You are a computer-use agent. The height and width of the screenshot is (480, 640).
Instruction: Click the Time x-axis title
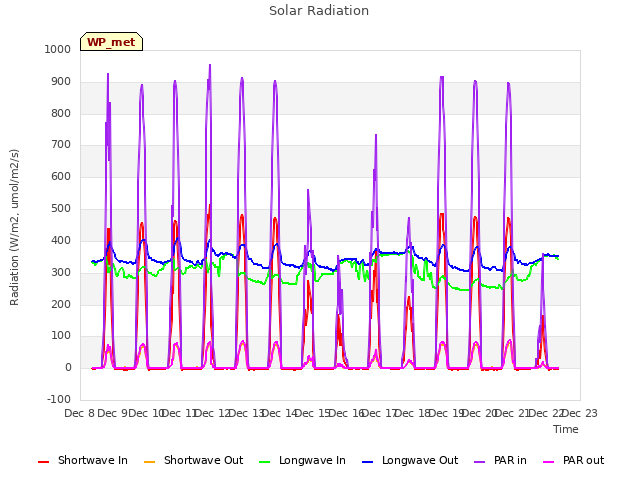566,429
